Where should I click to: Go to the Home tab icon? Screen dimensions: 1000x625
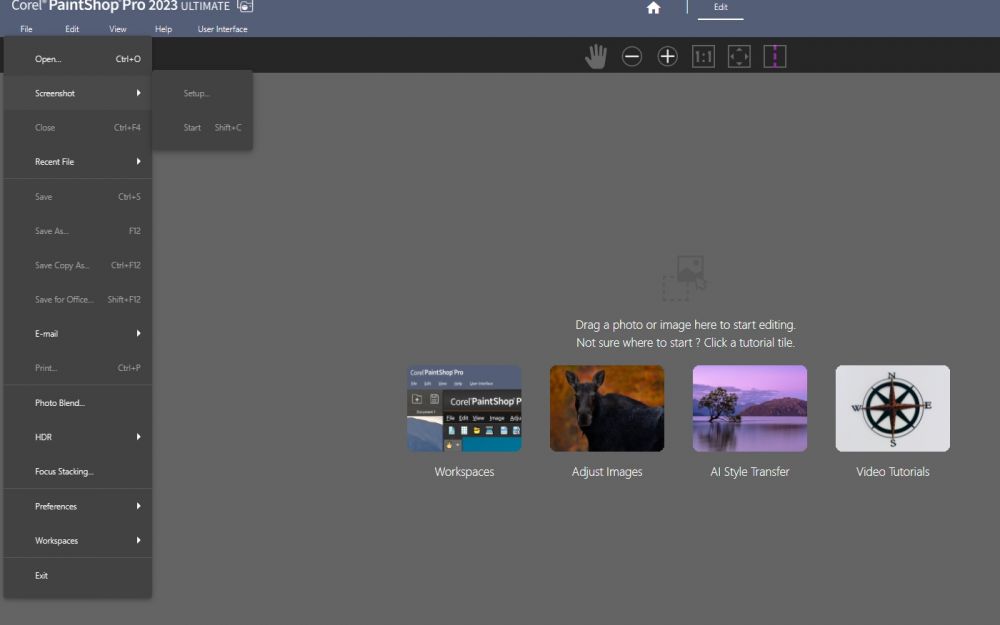tap(654, 8)
